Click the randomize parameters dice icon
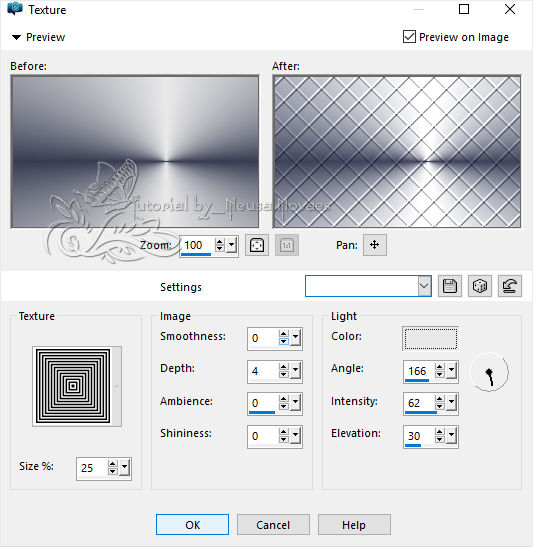Image resolution: width=533 pixels, height=547 pixels. (x=480, y=286)
